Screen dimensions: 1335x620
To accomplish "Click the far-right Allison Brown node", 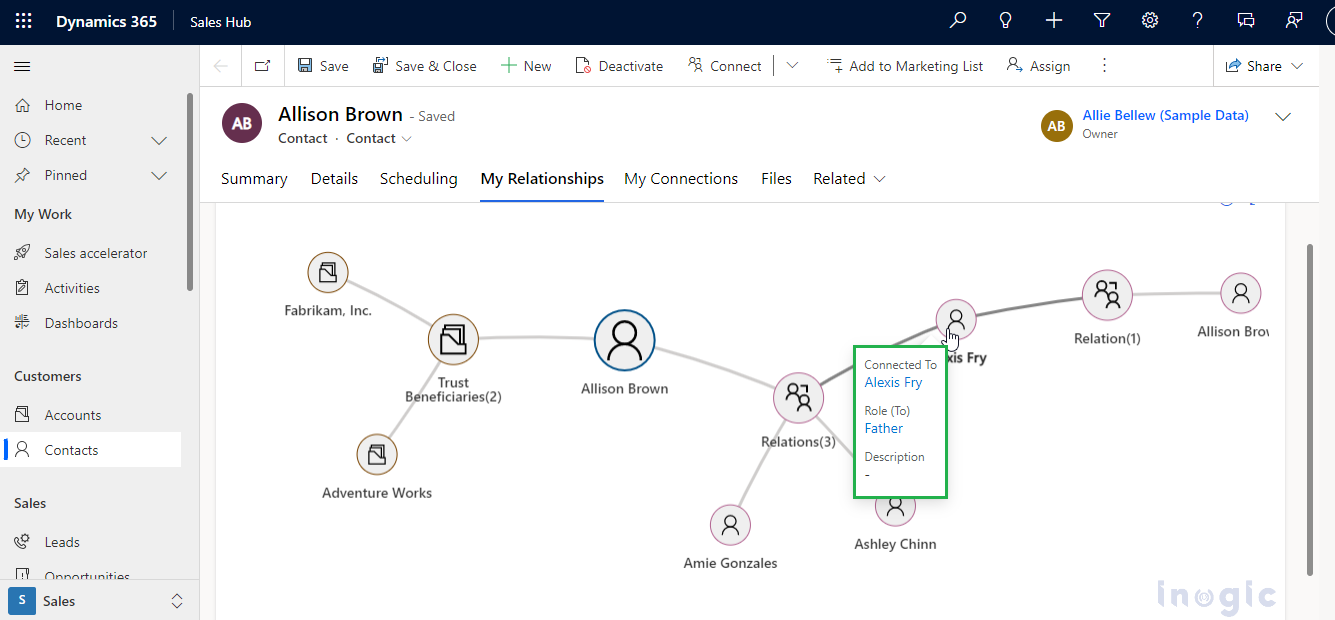I will [x=1241, y=294].
